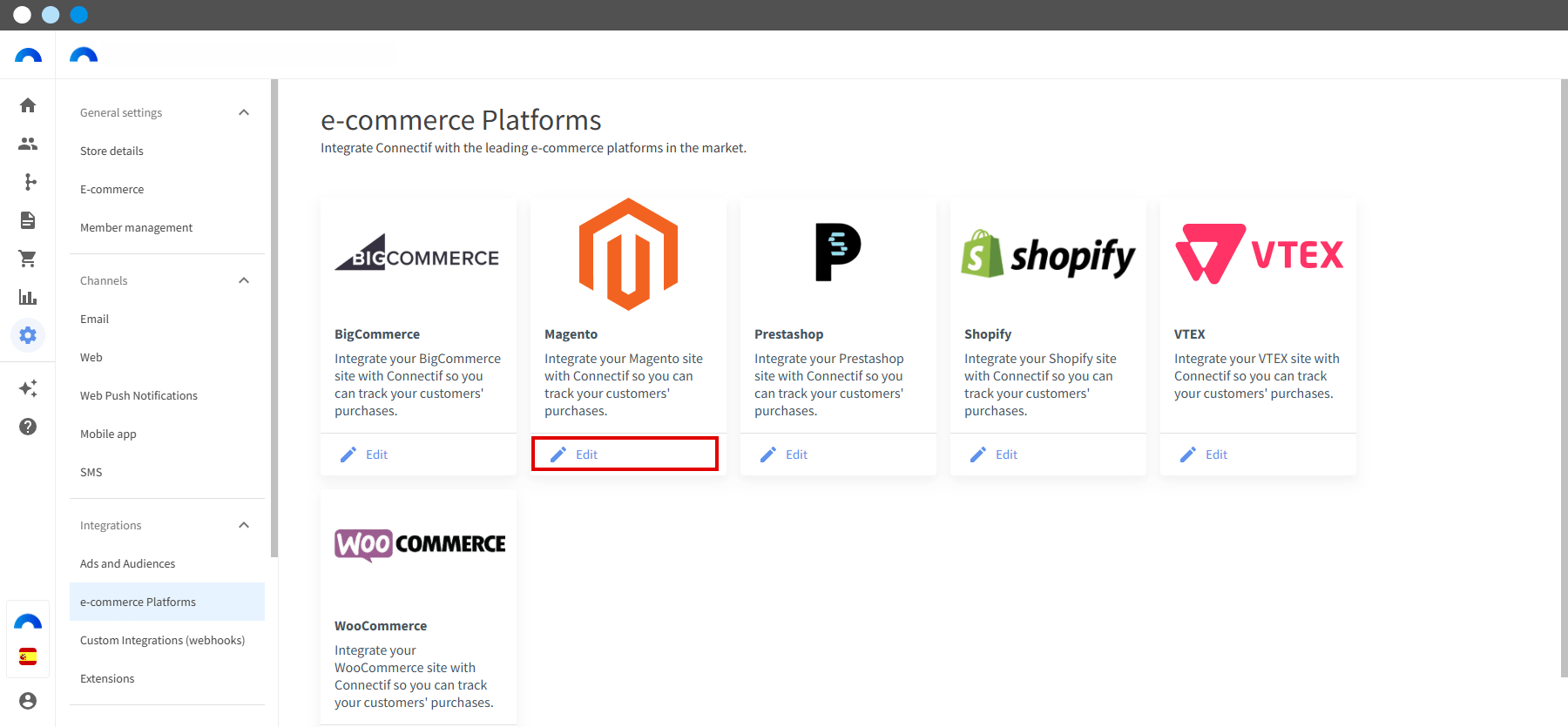Screen dimensions: 1568x727
Task: Open the AI sparkle icon
Action: click(28, 388)
